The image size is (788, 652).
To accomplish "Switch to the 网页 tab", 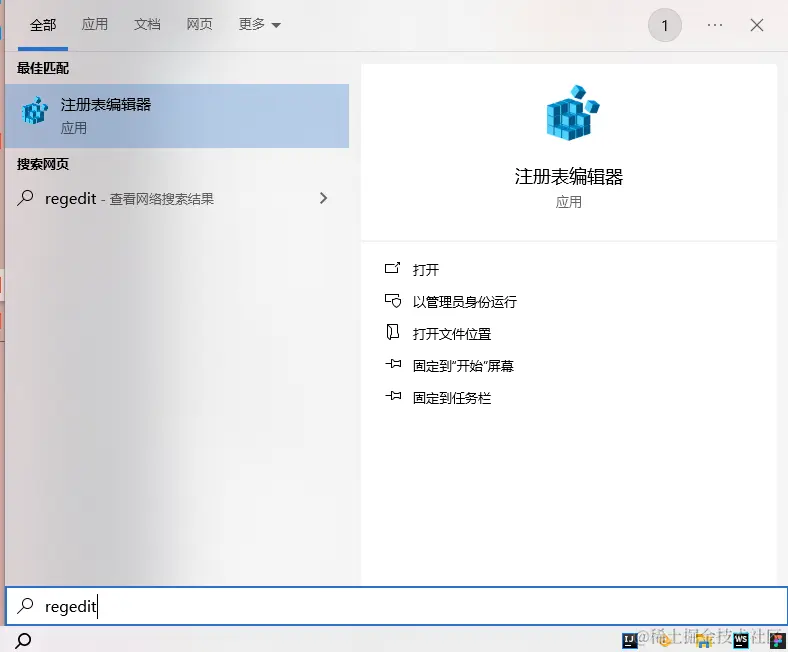I will pos(200,24).
